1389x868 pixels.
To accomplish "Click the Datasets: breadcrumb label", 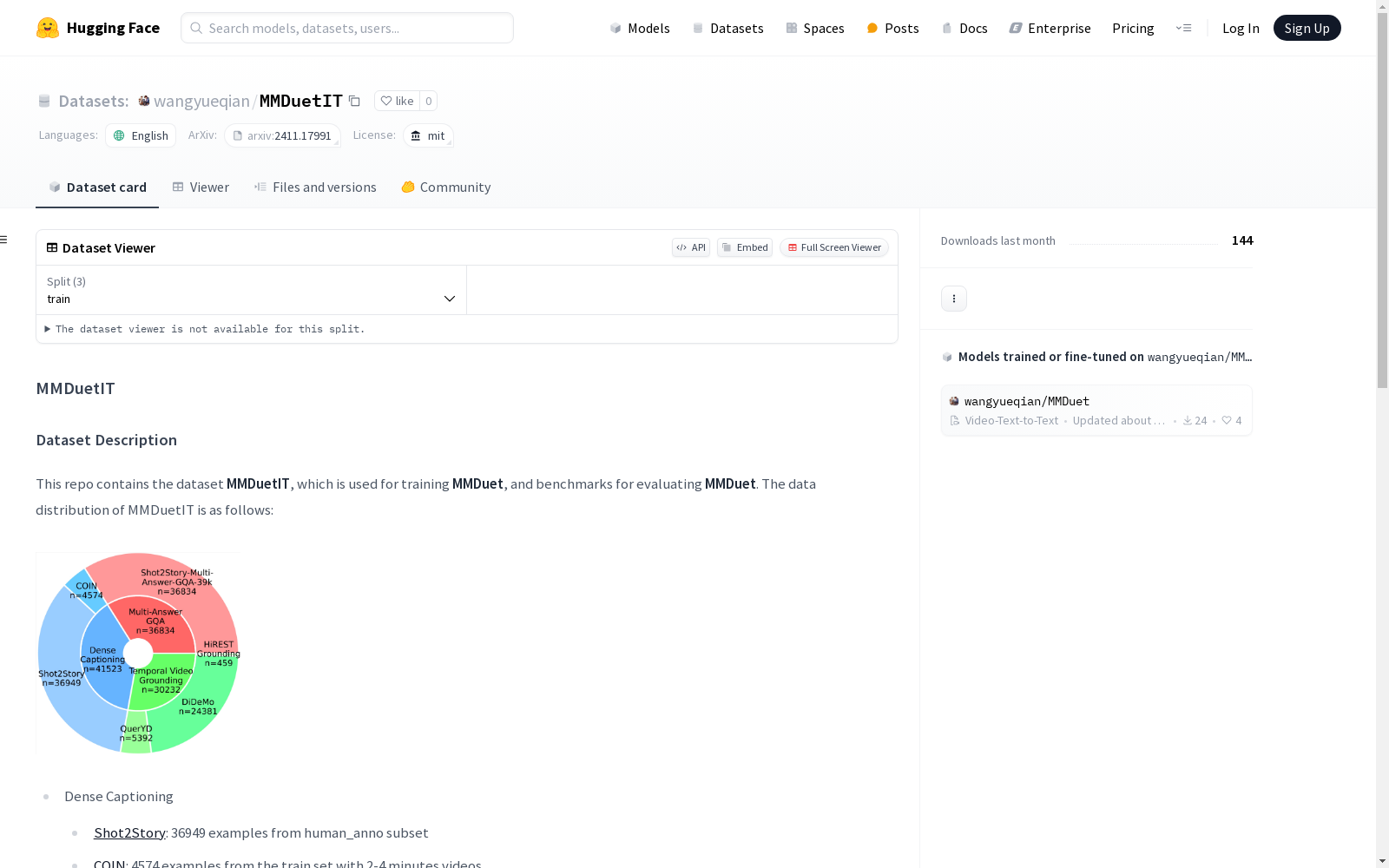I will click(94, 101).
